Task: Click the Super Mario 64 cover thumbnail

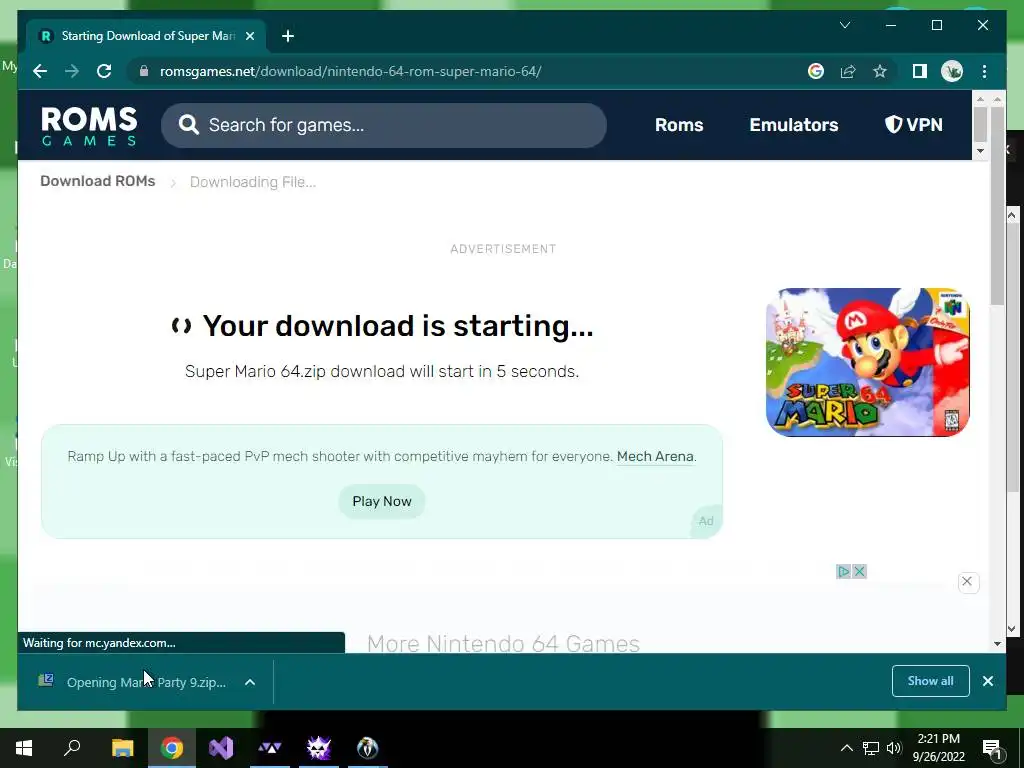Action: coord(867,362)
